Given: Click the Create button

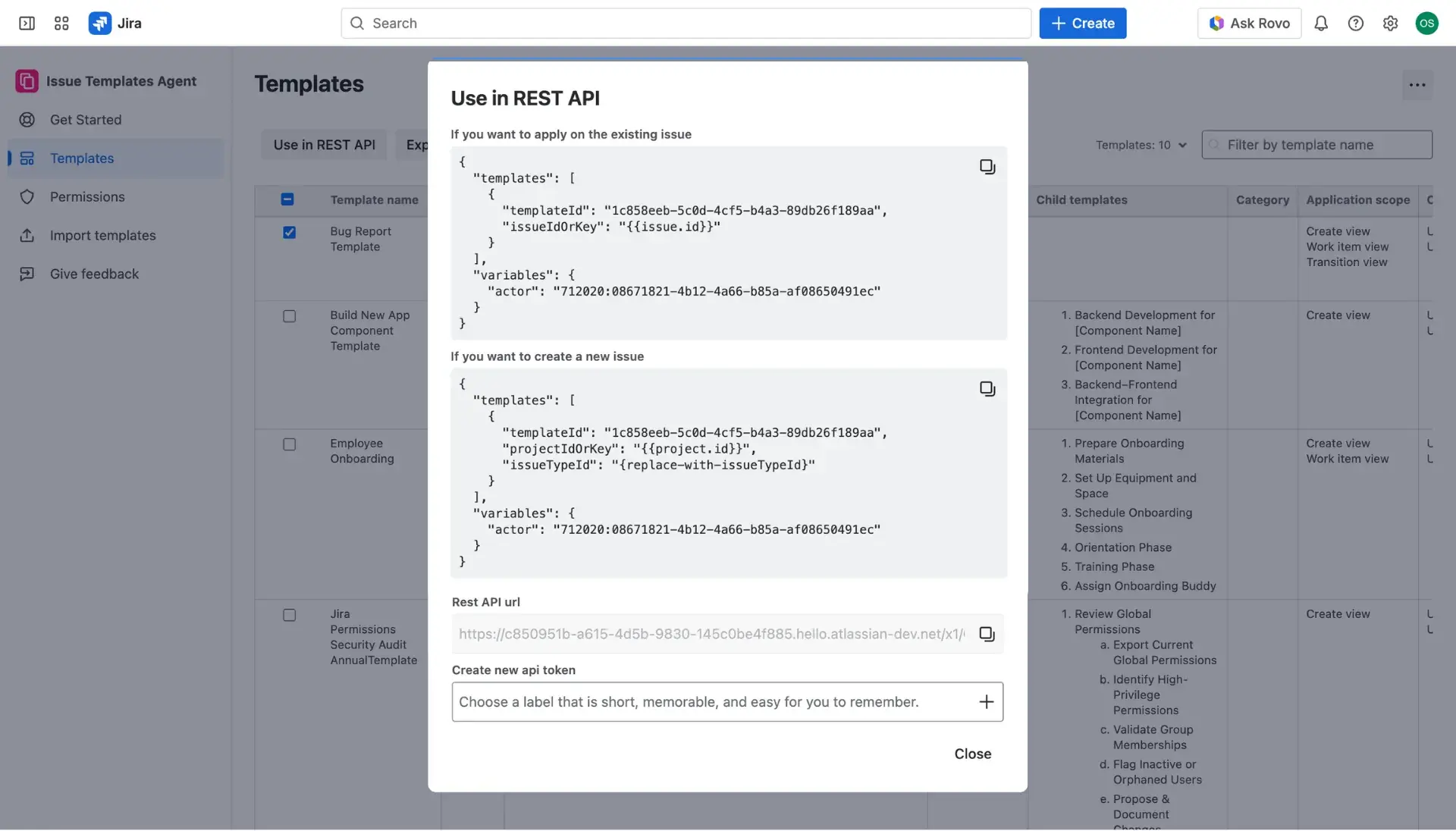Looking at the screenshot, I should pyautogui.click(x=1082, y=24).
